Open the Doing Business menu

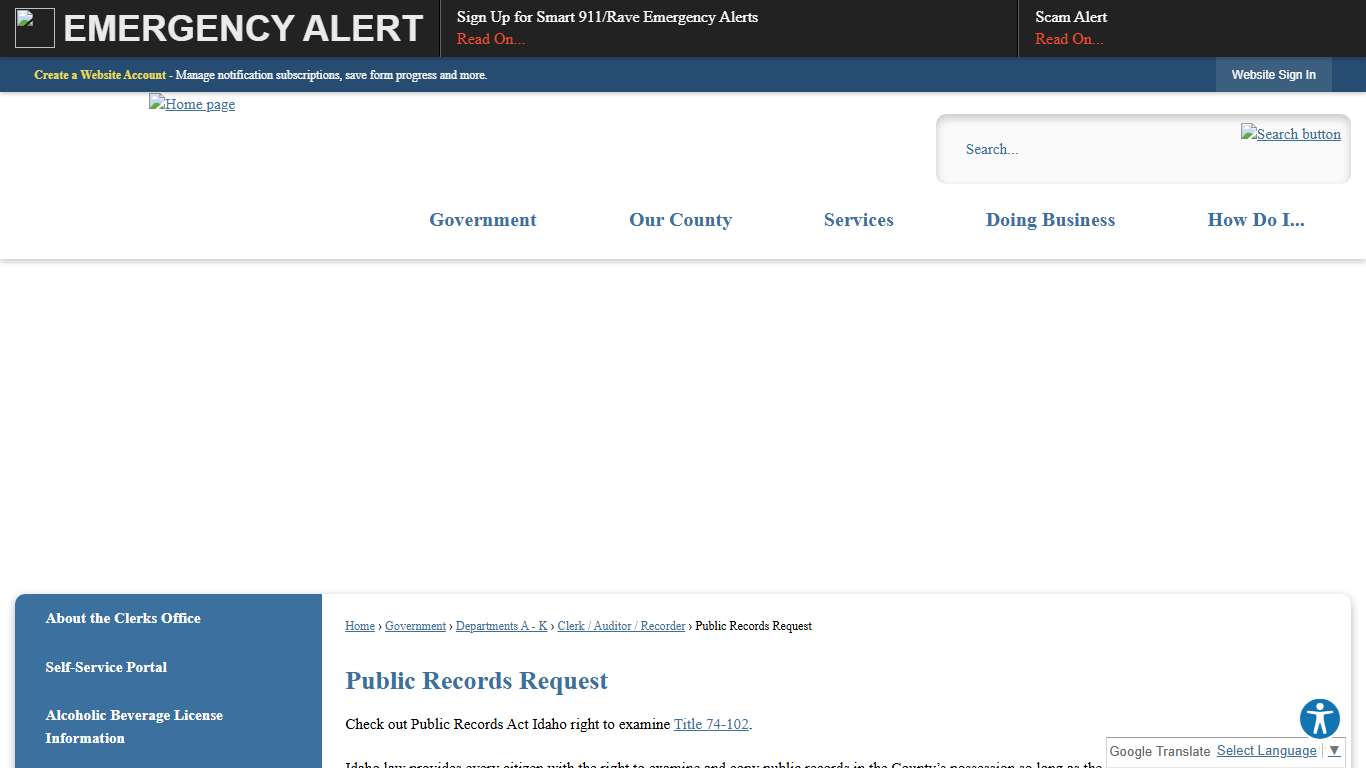coord(1050,220)
